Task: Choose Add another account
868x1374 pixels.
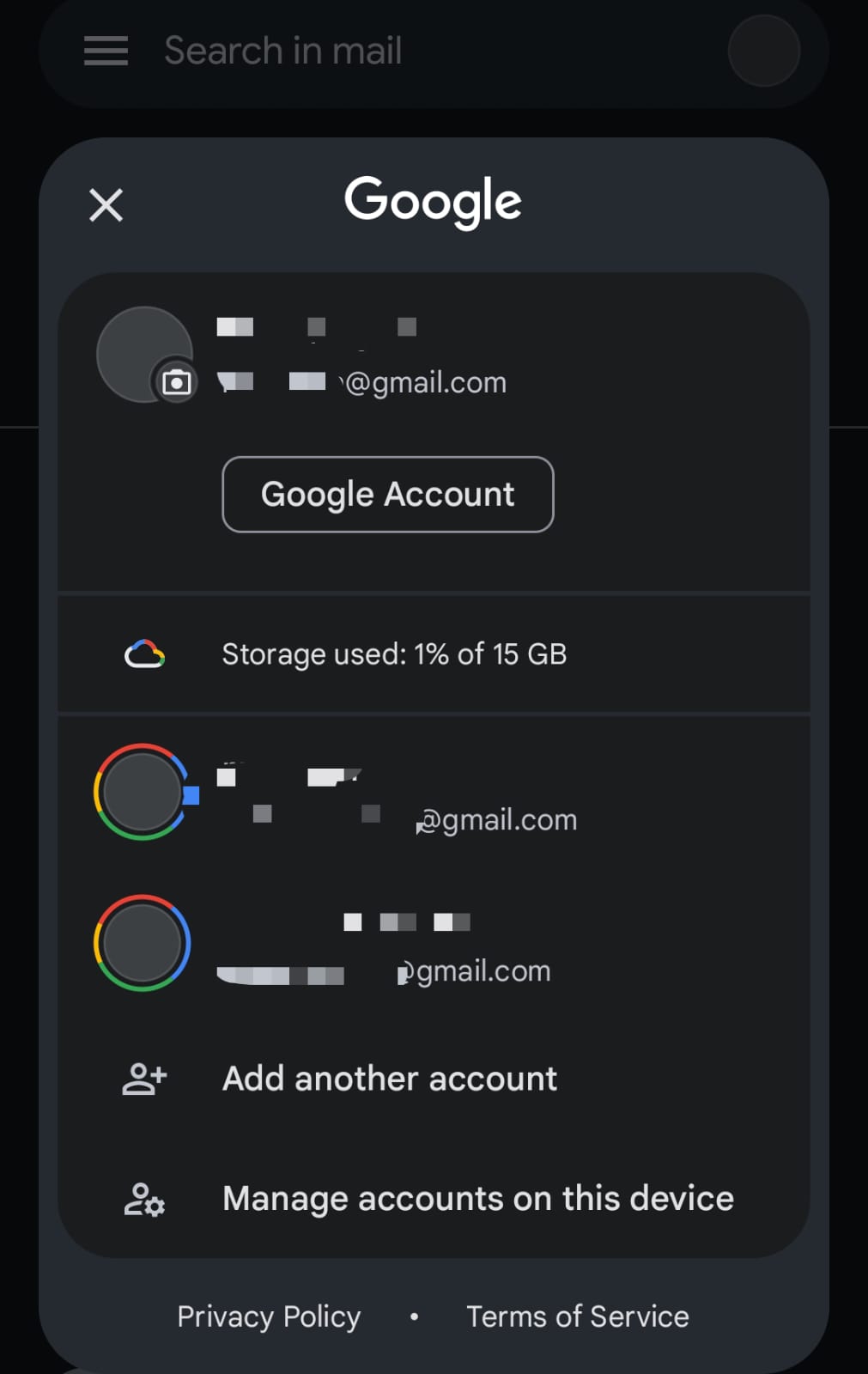Action: [x=390, y=1079]
